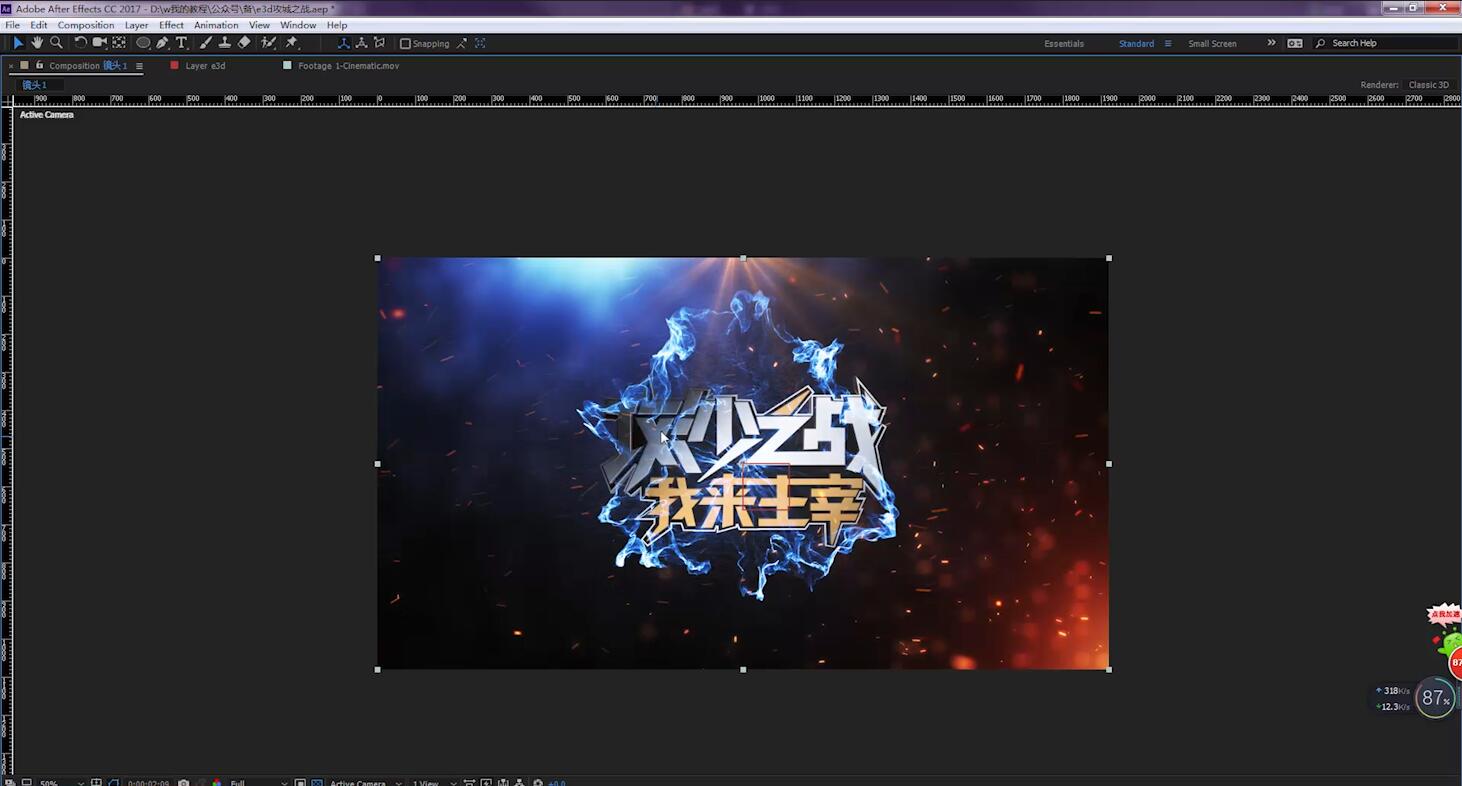
Task: Open the Active Camera view dropdown
Action: (x=365, y=783)
